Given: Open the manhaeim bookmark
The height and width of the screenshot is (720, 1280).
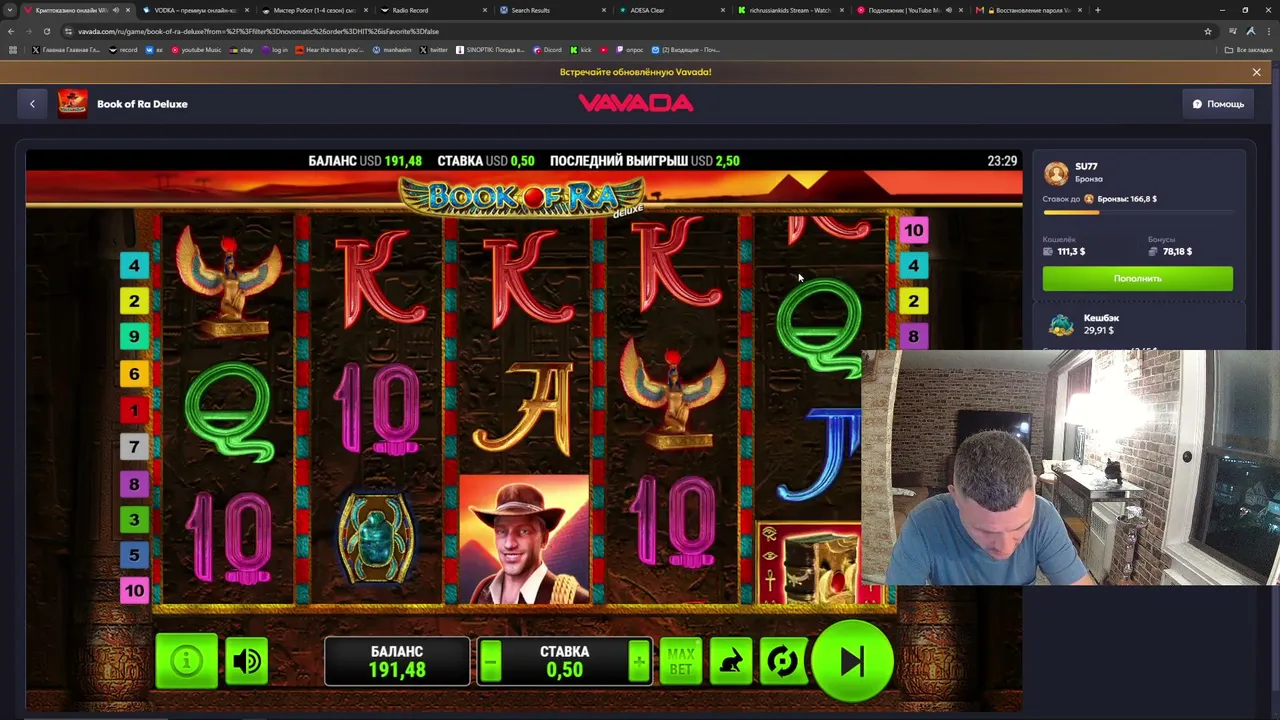Looking at the screenshot, I should tap(392, 50).
